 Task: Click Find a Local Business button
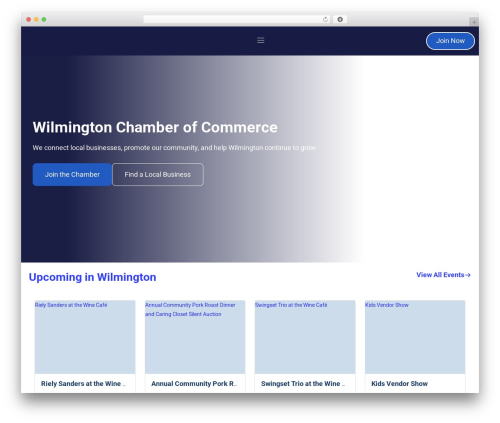pos(158,174)
